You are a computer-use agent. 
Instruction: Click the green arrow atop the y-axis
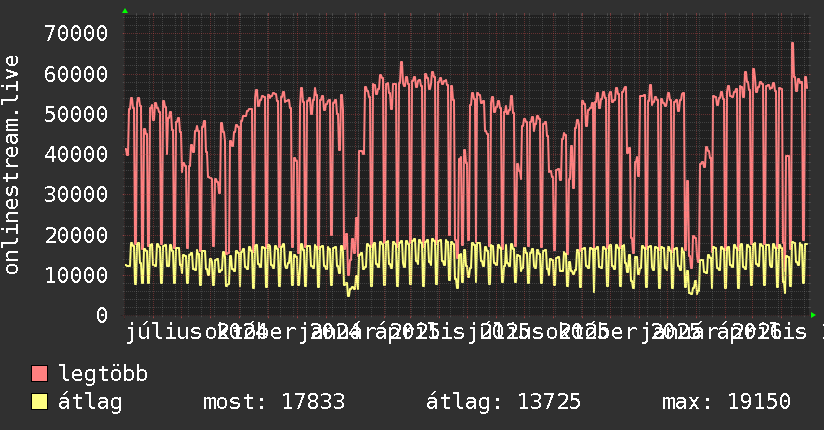point(125,11)
